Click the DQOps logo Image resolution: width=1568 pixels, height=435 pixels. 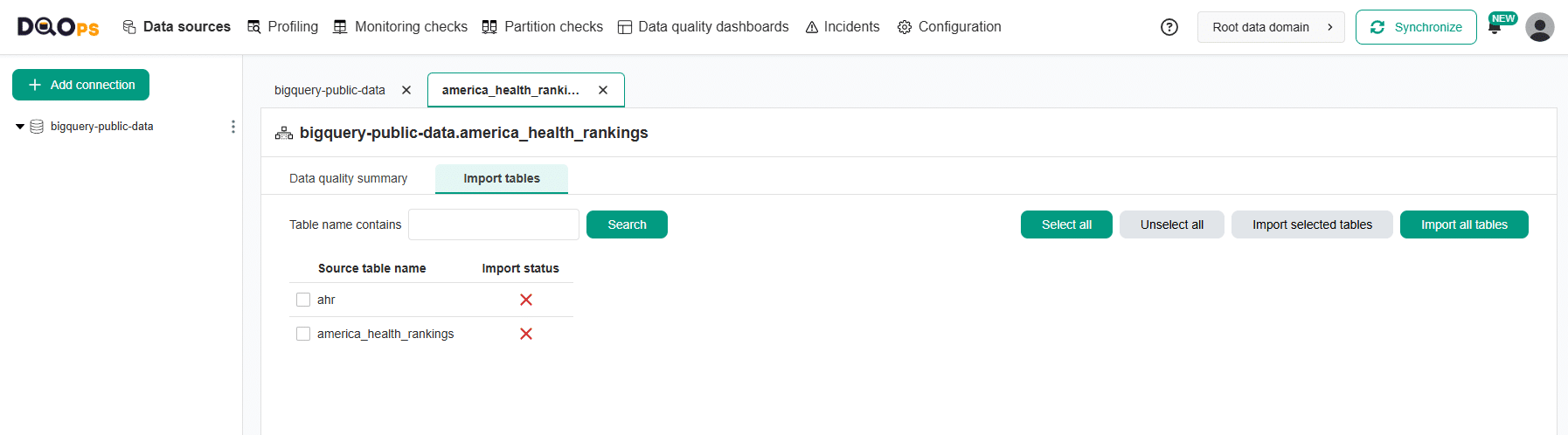point(59,27)
